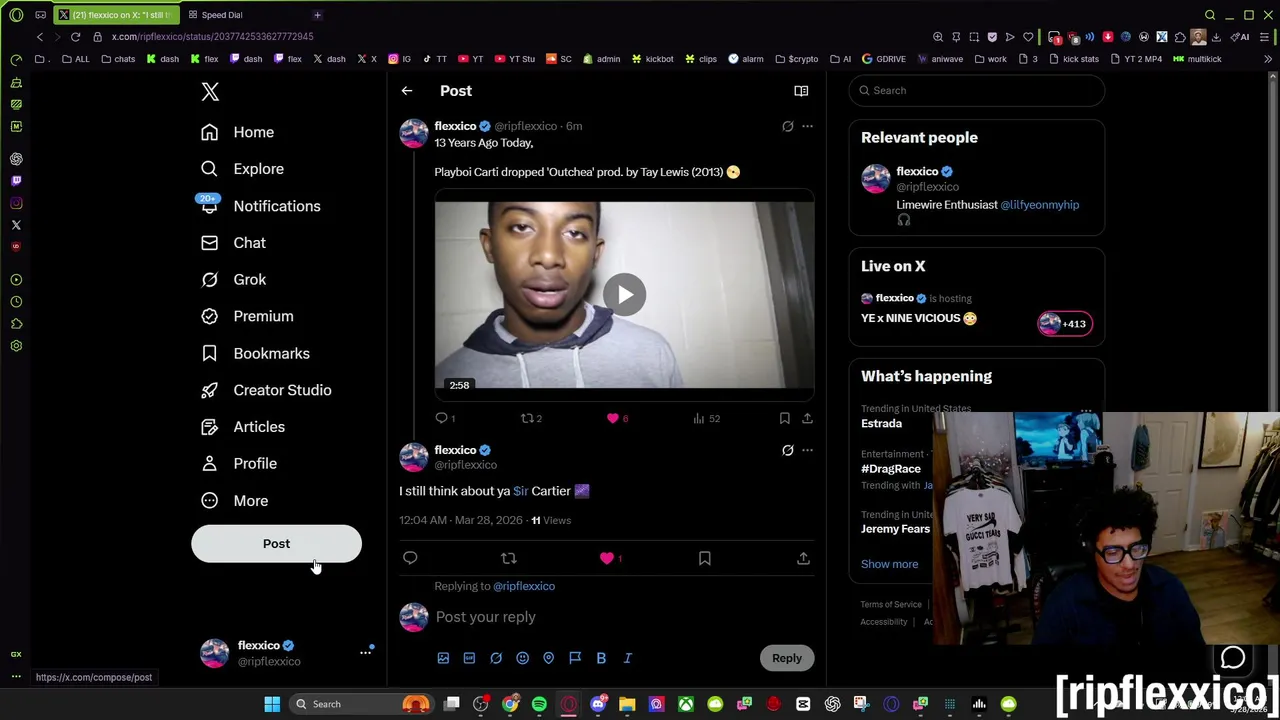Image resolution: width=1280 pixels, height=720 pixels.
Task: Click the X search box
Action: (977, 91)
